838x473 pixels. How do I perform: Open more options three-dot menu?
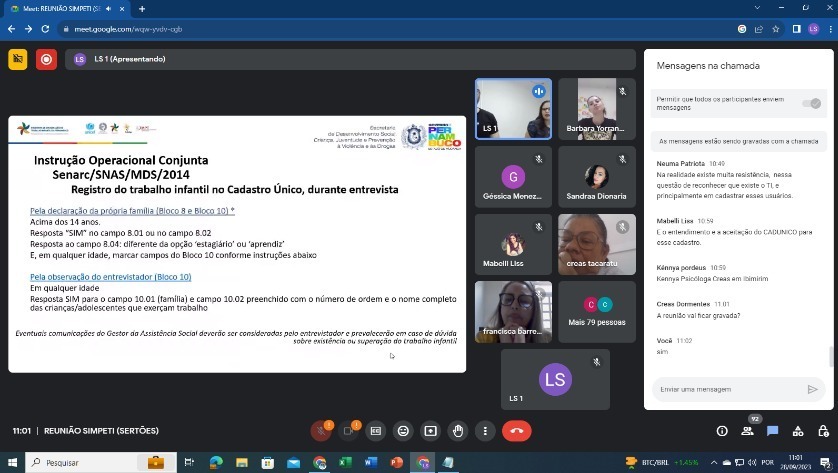tap(486, 431)
